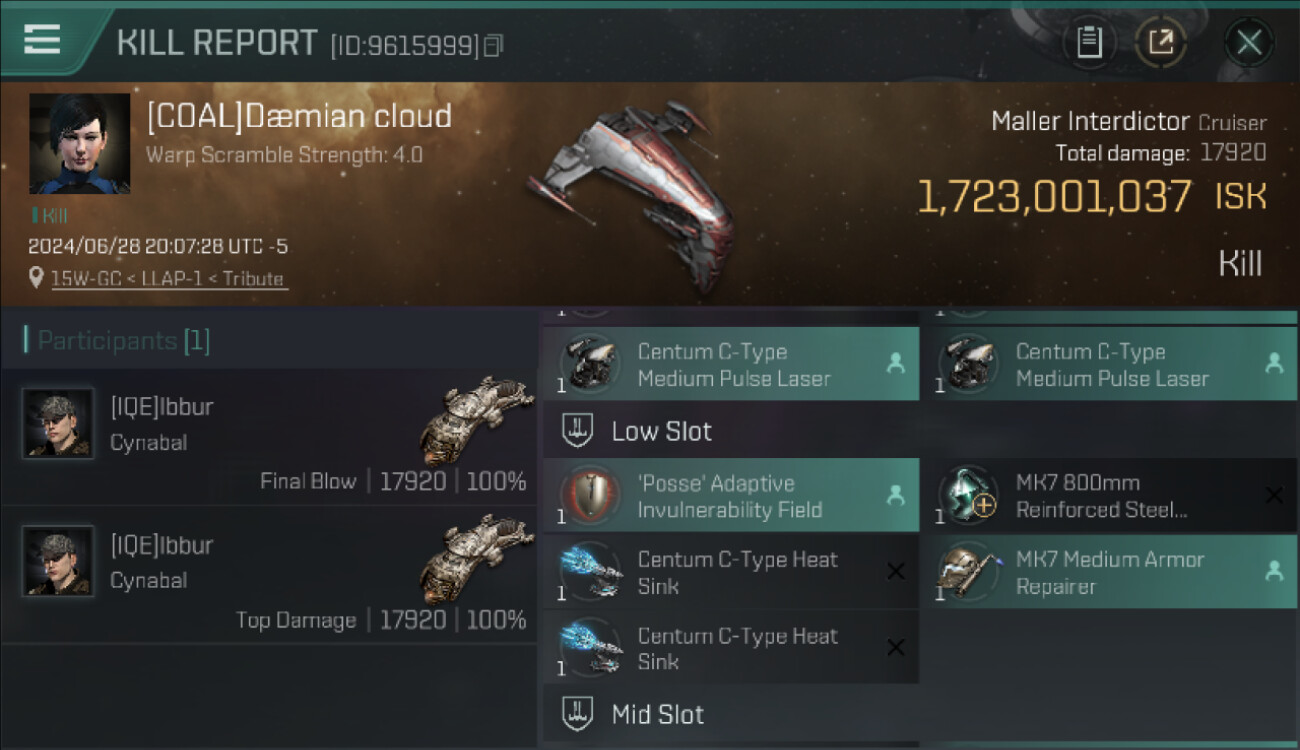Toggle the Participants list header
This screenshot has height=750, width=1300.
coord(117,340)
